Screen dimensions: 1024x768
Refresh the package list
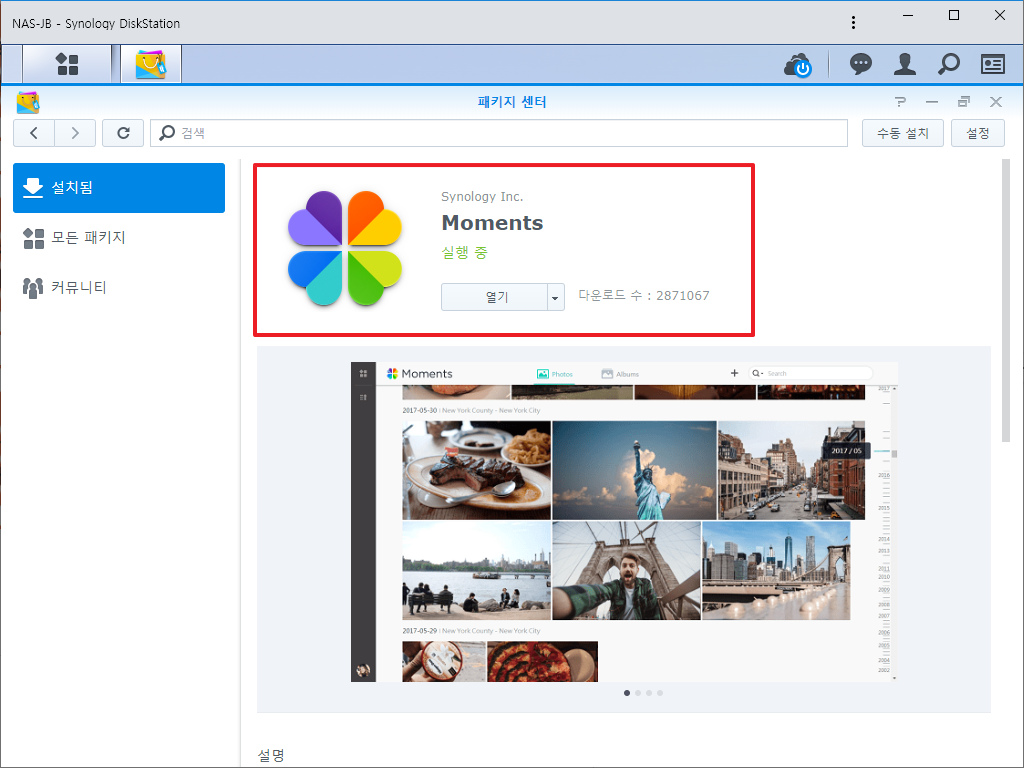click(123, 133)
